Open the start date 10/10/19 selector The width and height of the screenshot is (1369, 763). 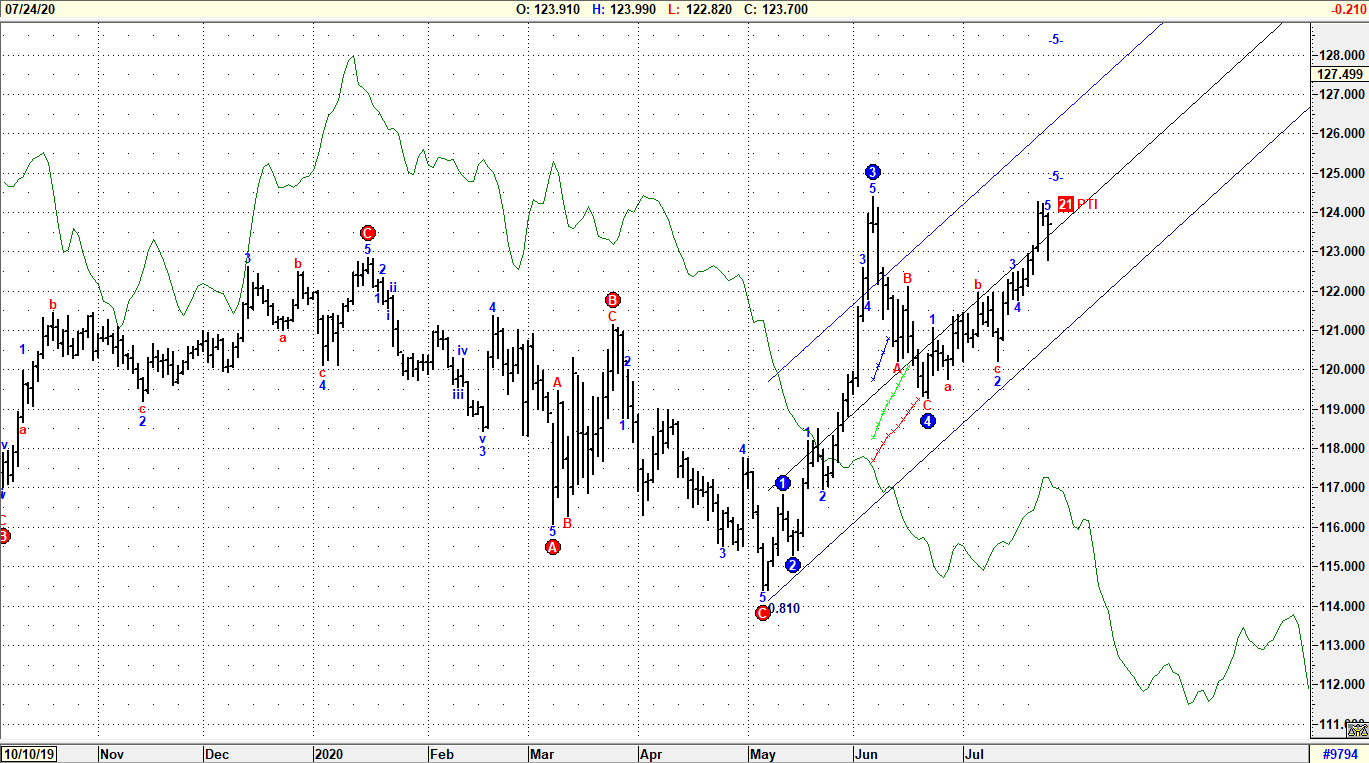(27, 754)
